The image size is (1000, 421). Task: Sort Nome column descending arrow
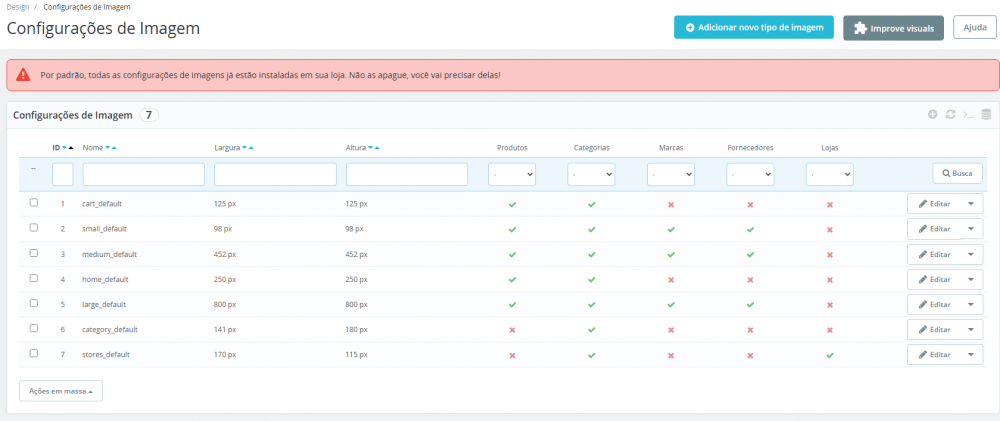pyautogui.click(x=107, y=148)
